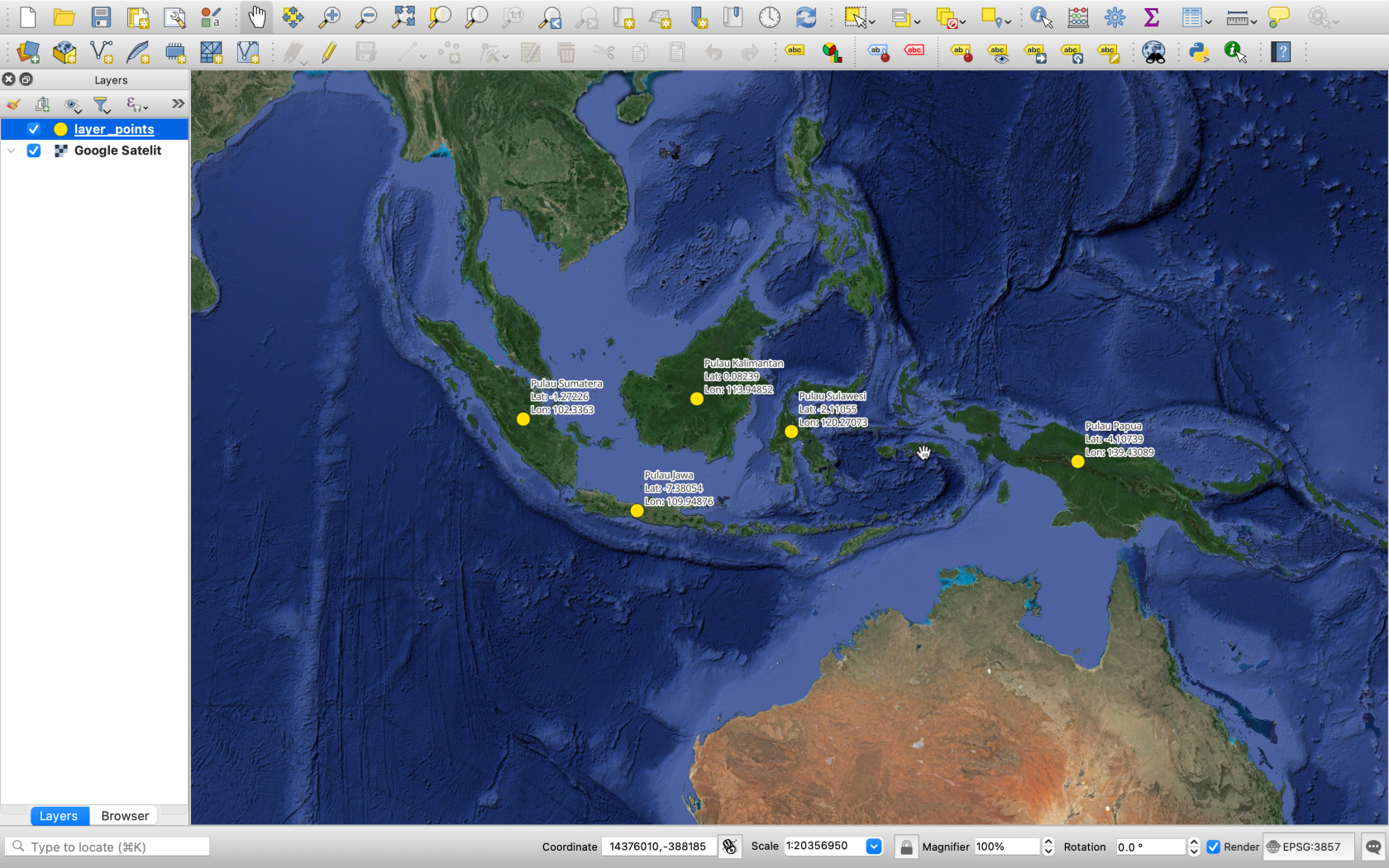Increase the magnifier stepper value
The image size is (1389, 868).
tap(1048, 842)
